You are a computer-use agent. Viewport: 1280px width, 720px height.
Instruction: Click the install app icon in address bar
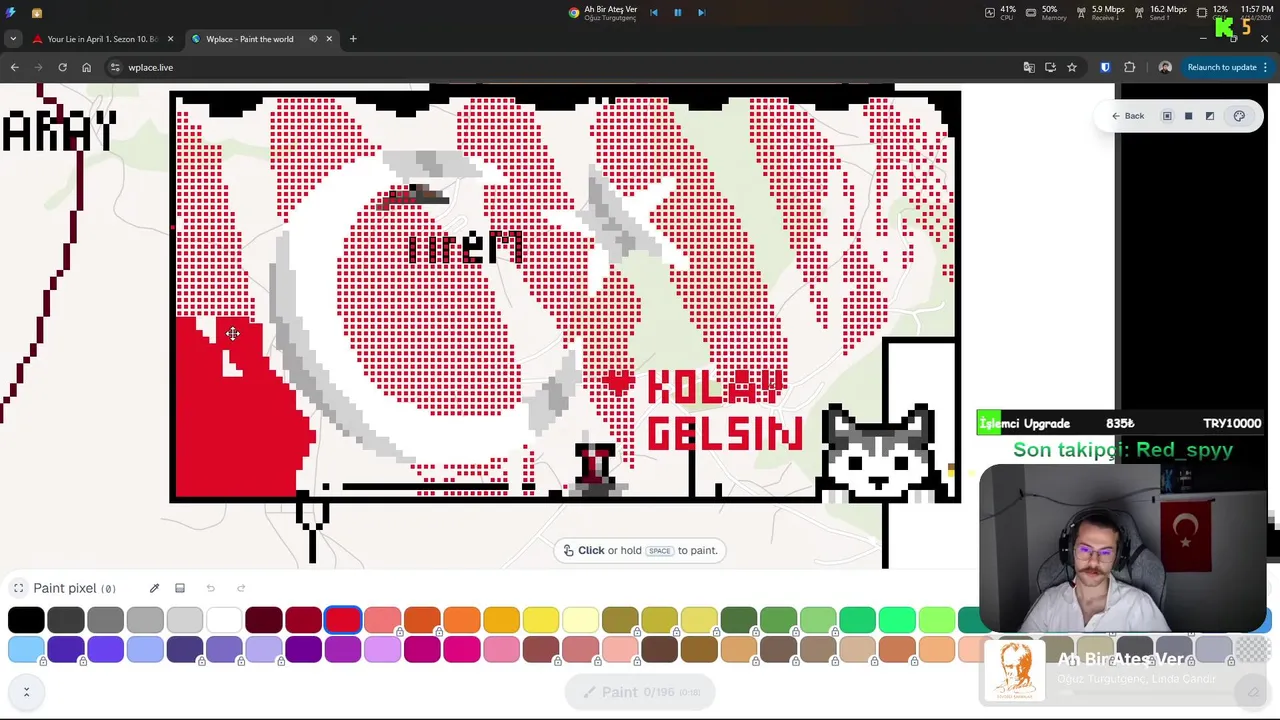coord(1050,67)
